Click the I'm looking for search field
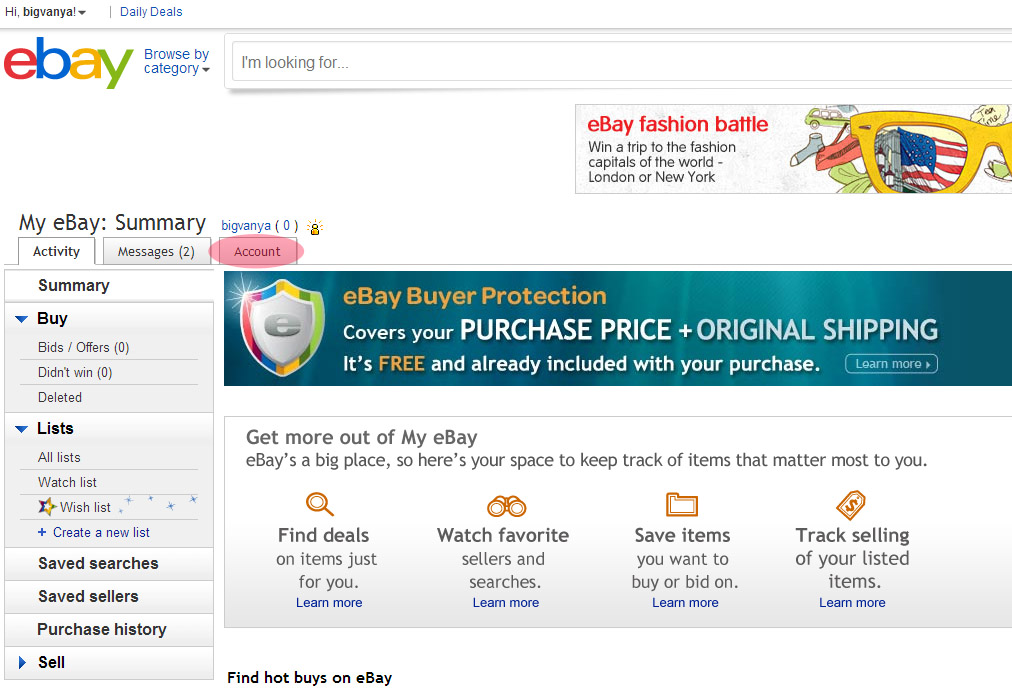The height and width of the screenshot is (689, 1012). click(620, 62)
